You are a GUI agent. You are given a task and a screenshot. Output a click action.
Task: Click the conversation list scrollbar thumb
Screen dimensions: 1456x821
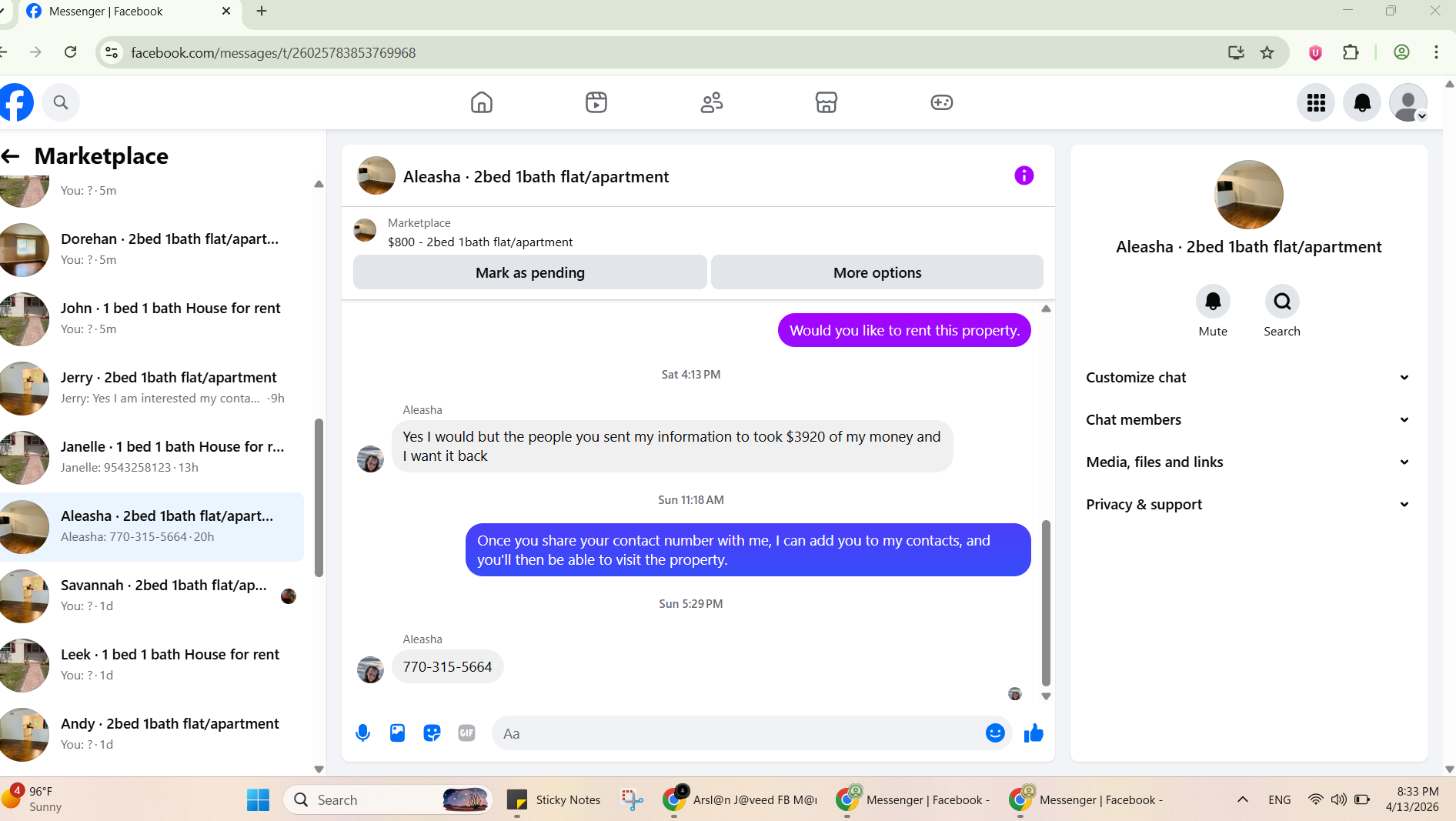[319, 497]
